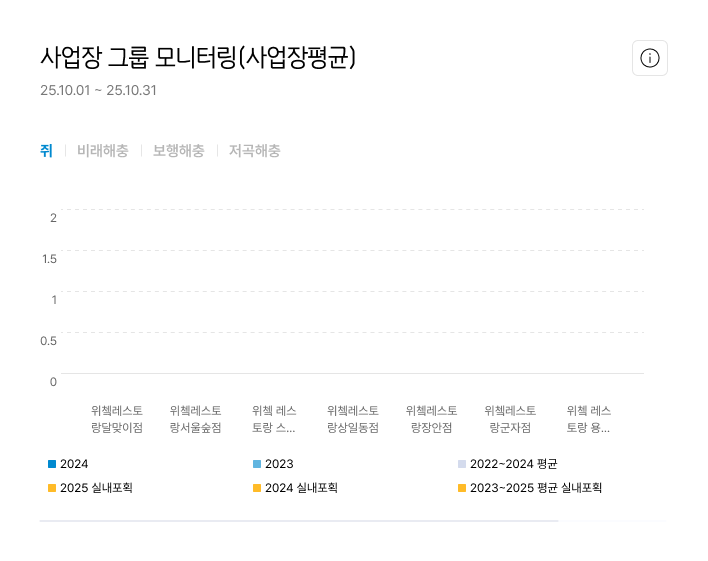Image resolution: width=708 pixels, height=561 pixels.
Task: Click the 위췔레스토랑군자점 axis label
Action: coord(510,419)
